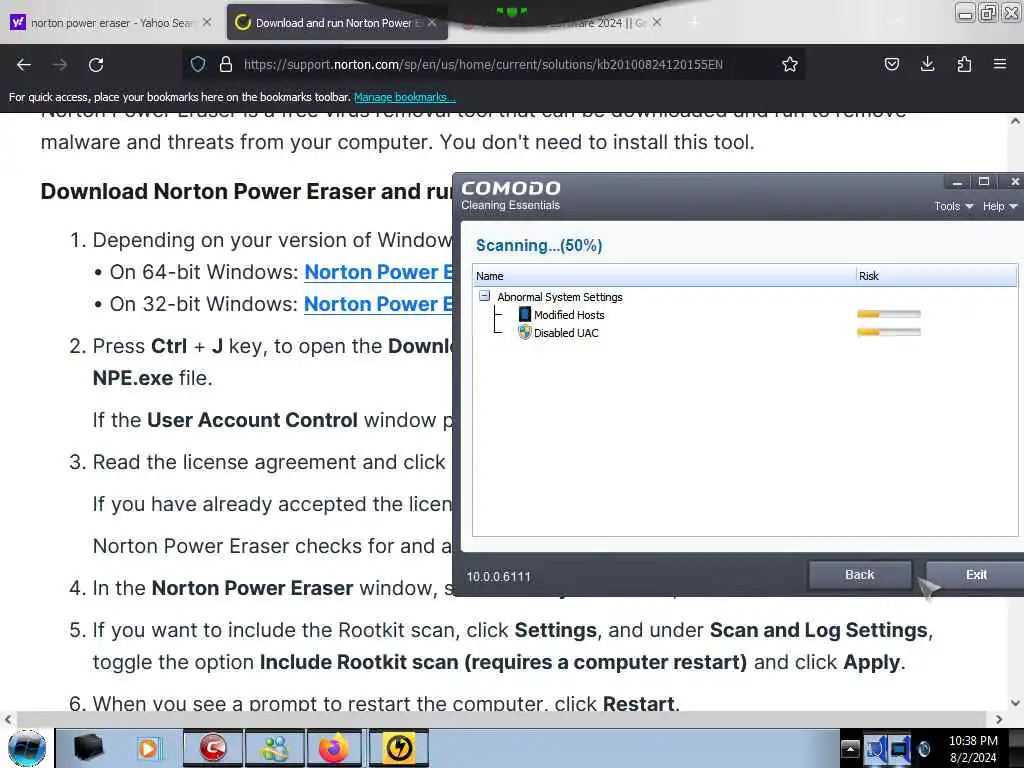The width and height of the screenshot is (1024, 768).
Task: Select the Disabled UAC row text
Action: pos(566,332)
